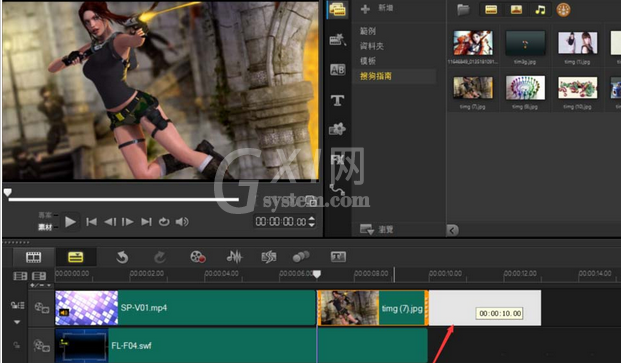Switch to Timeline view
The height and width of the screenshot is (363, 621).
pos(76,257)
